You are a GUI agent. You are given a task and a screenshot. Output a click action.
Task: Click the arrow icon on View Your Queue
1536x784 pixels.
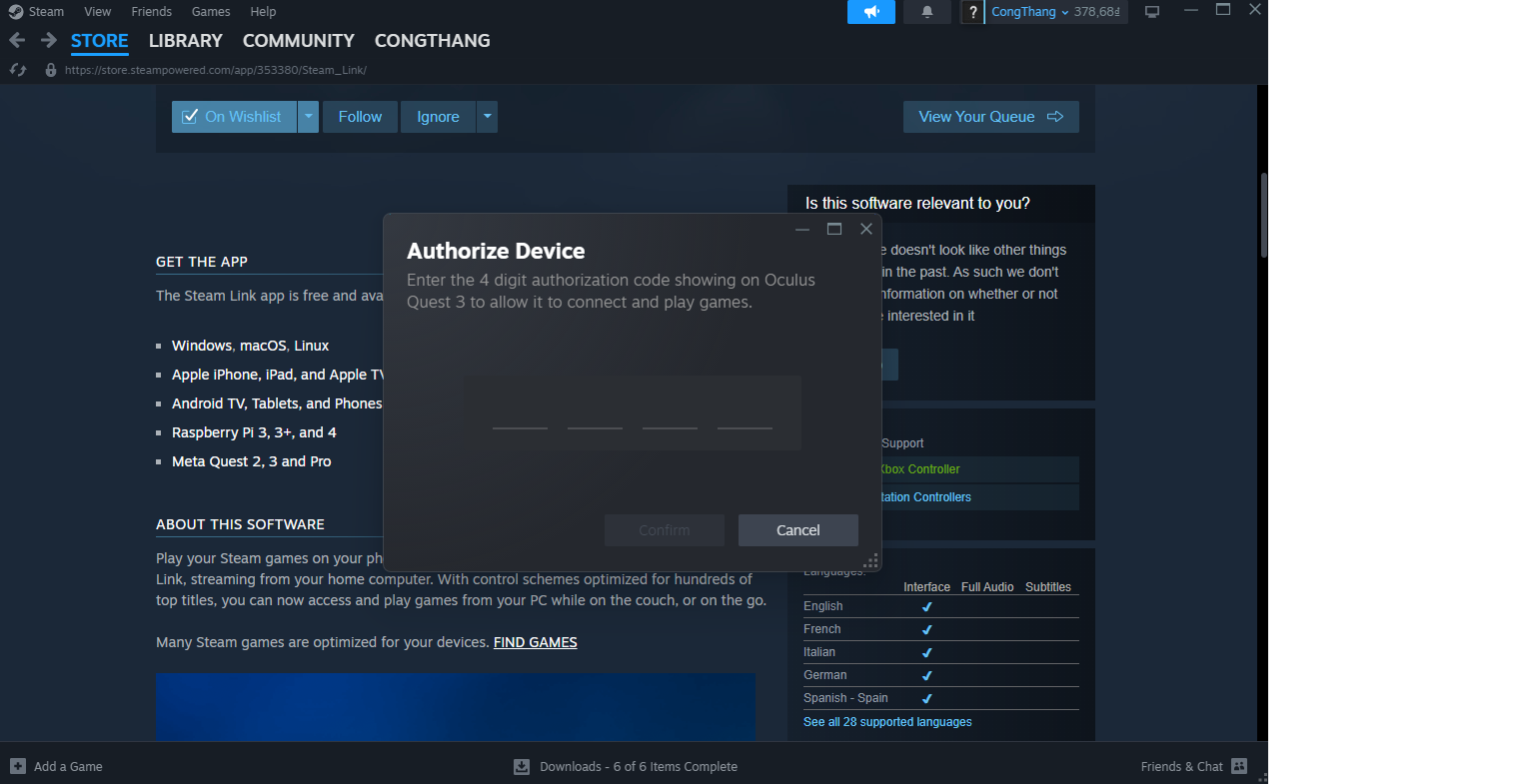point(1055,117)
